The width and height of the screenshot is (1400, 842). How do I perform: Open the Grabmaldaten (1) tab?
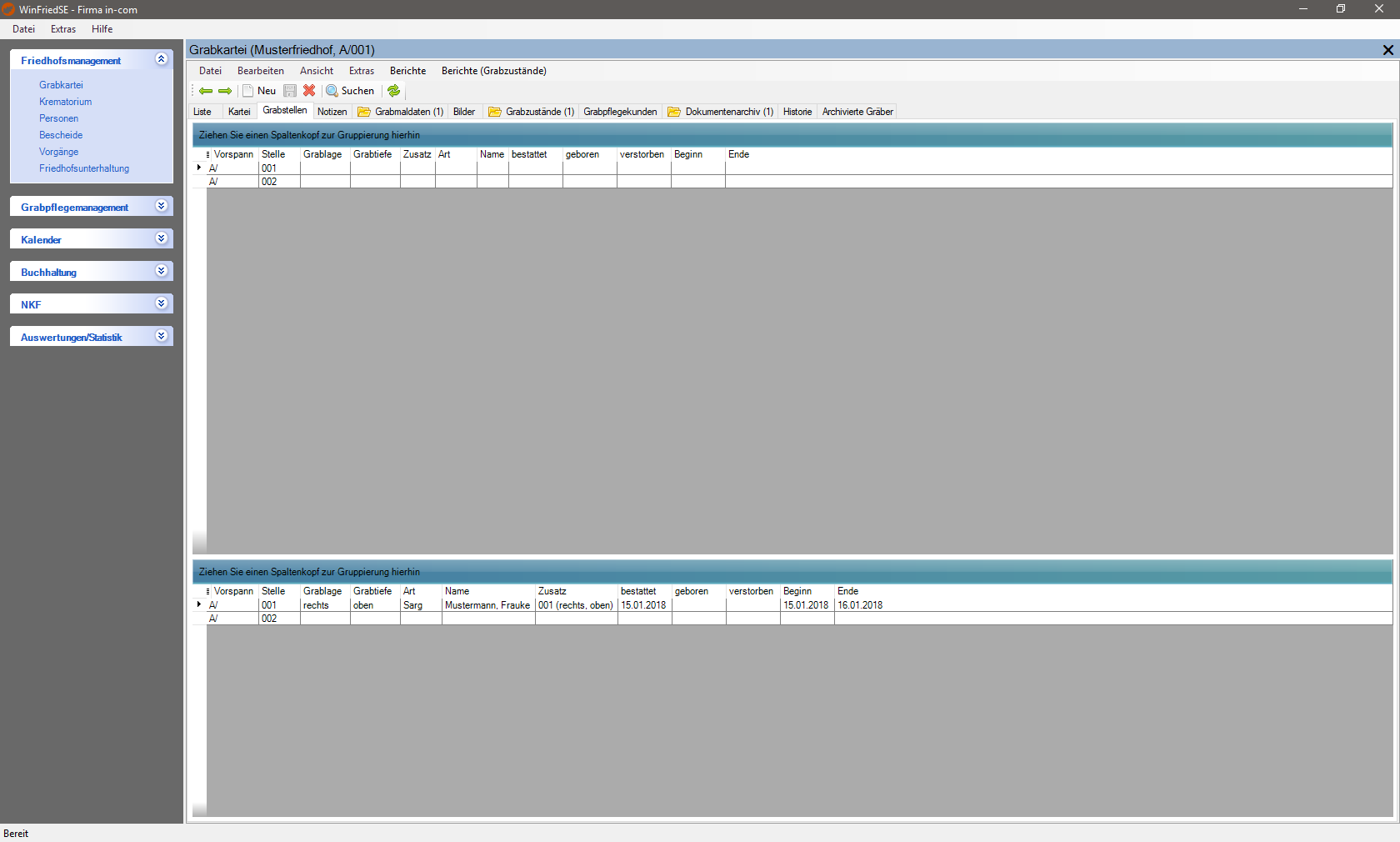tap(401, 112)
